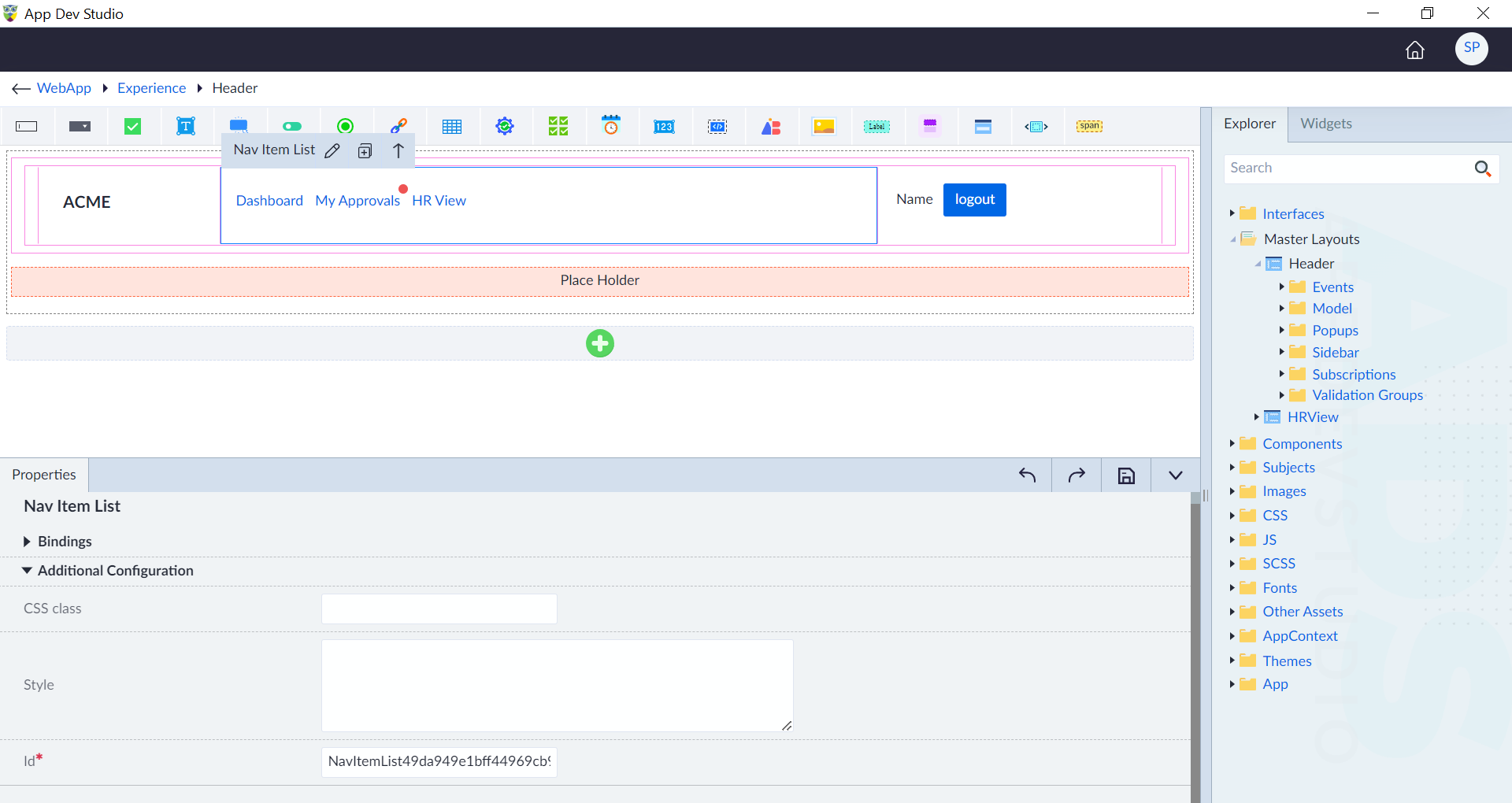This screenshot has width=1512, height=803.
Task: Select the green checkbox widget icon
Action: coord(132,127)
